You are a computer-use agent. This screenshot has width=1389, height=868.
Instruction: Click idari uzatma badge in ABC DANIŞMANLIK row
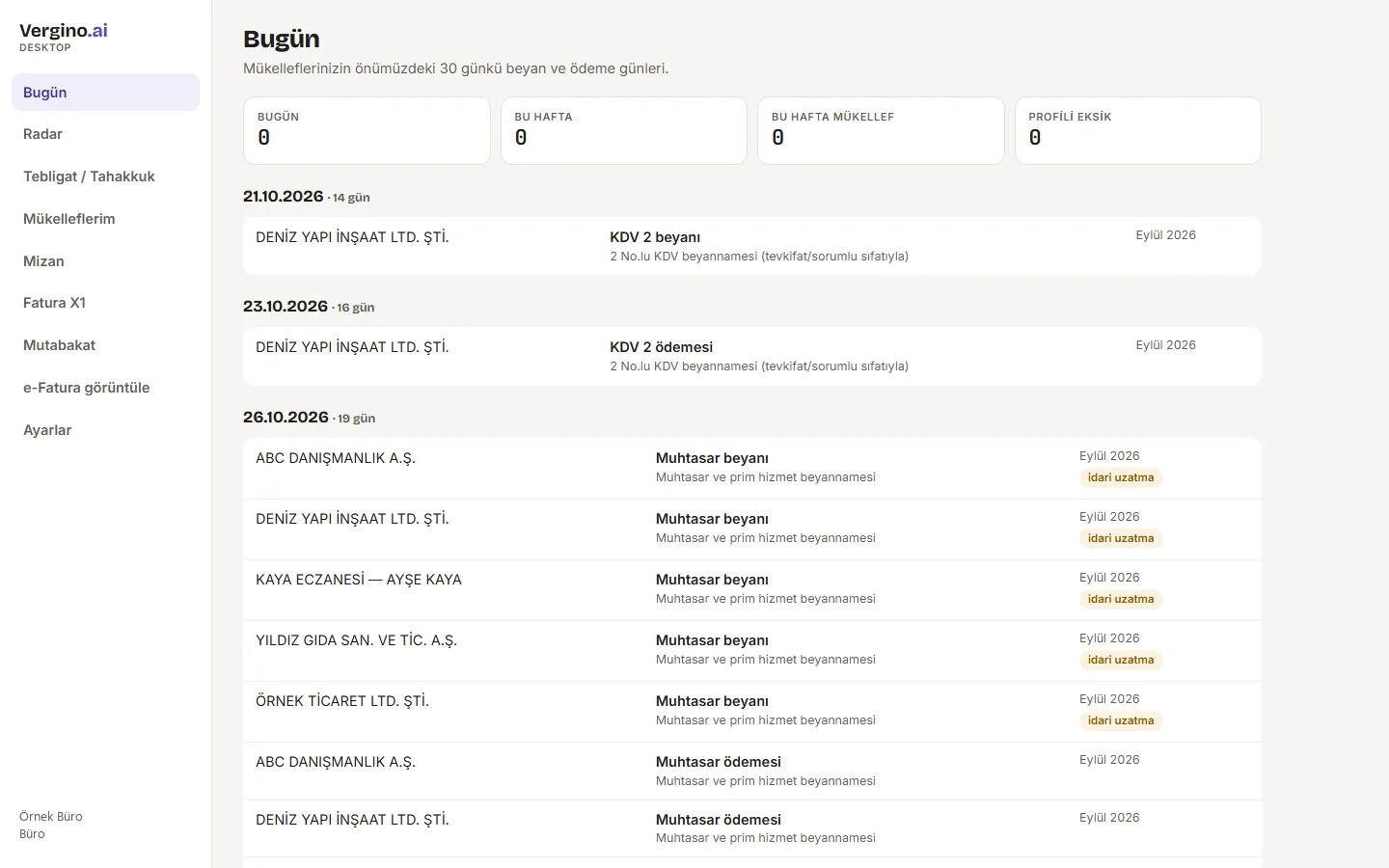point(1121,477)
